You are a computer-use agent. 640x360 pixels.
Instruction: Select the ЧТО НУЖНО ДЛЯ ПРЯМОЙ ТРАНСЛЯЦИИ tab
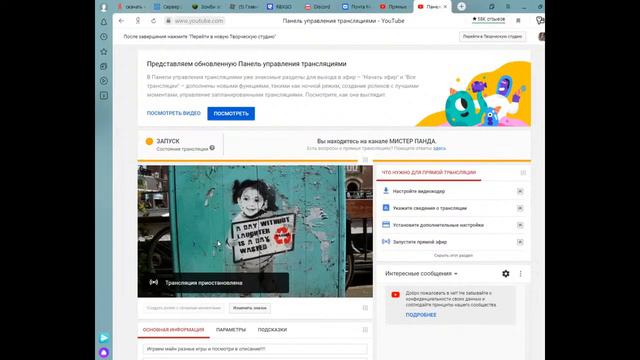pos(429,173)
